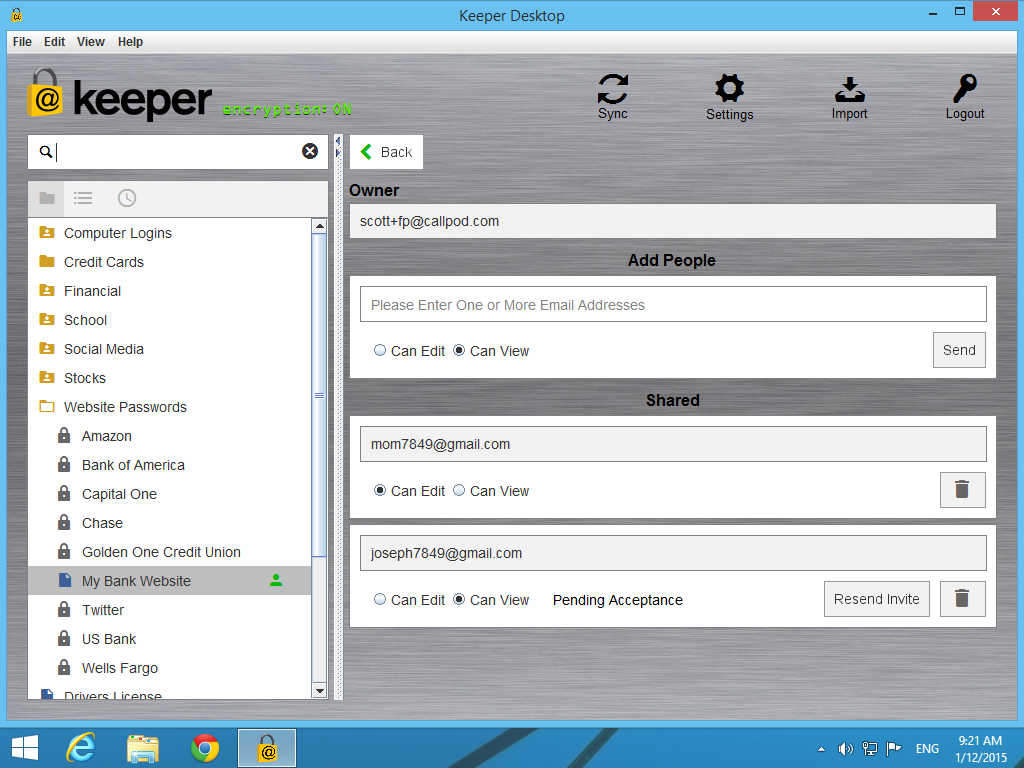Click the search input field
Screen dimensions: 1024x768
click(x=176, y=152)
